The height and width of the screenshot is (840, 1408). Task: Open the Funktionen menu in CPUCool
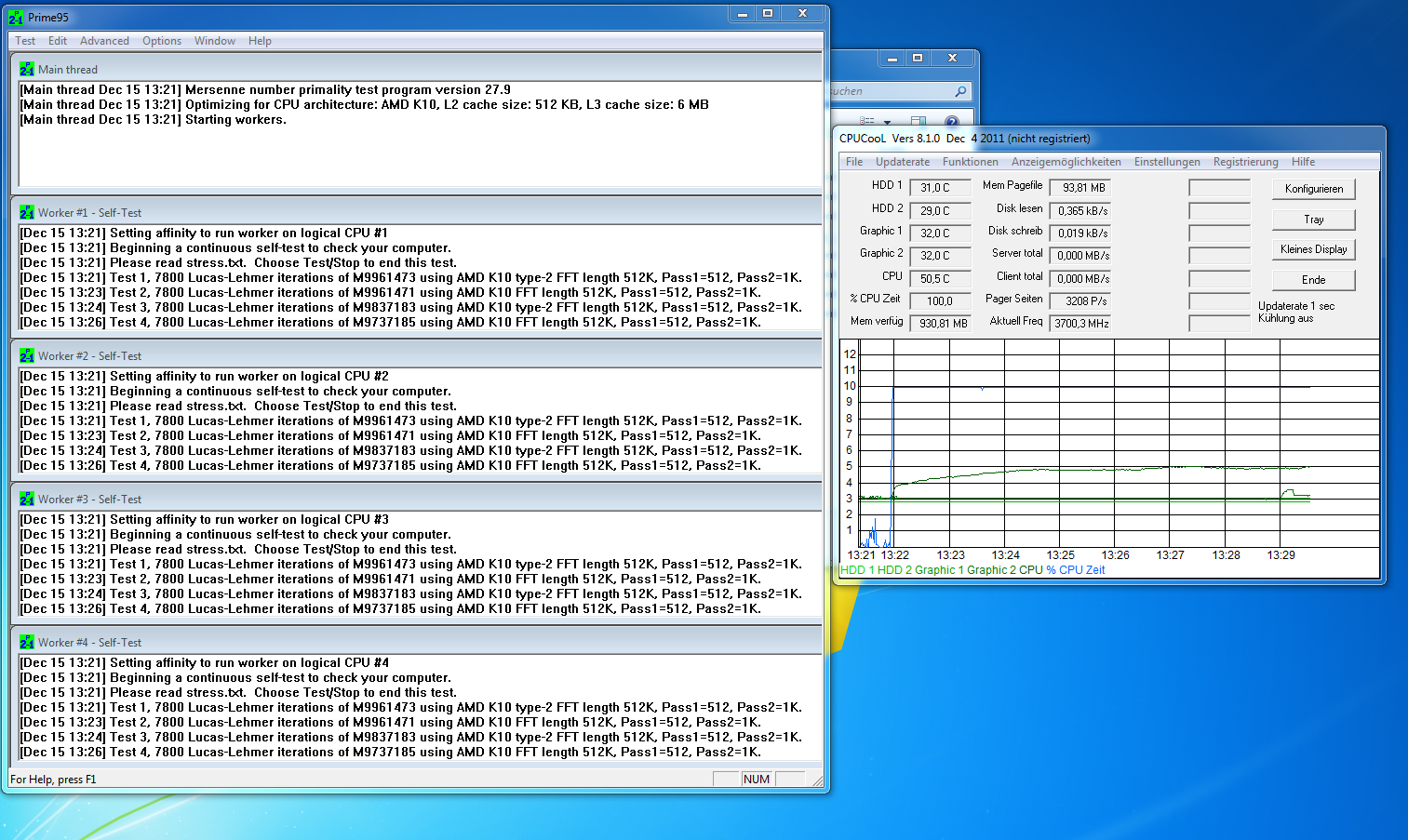971,162
